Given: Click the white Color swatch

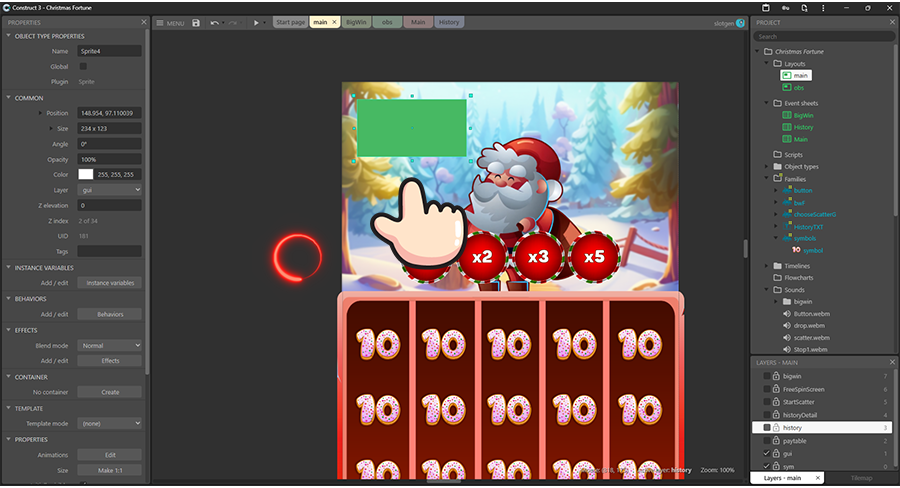Looking at the screenshot, I should [85, 174].
